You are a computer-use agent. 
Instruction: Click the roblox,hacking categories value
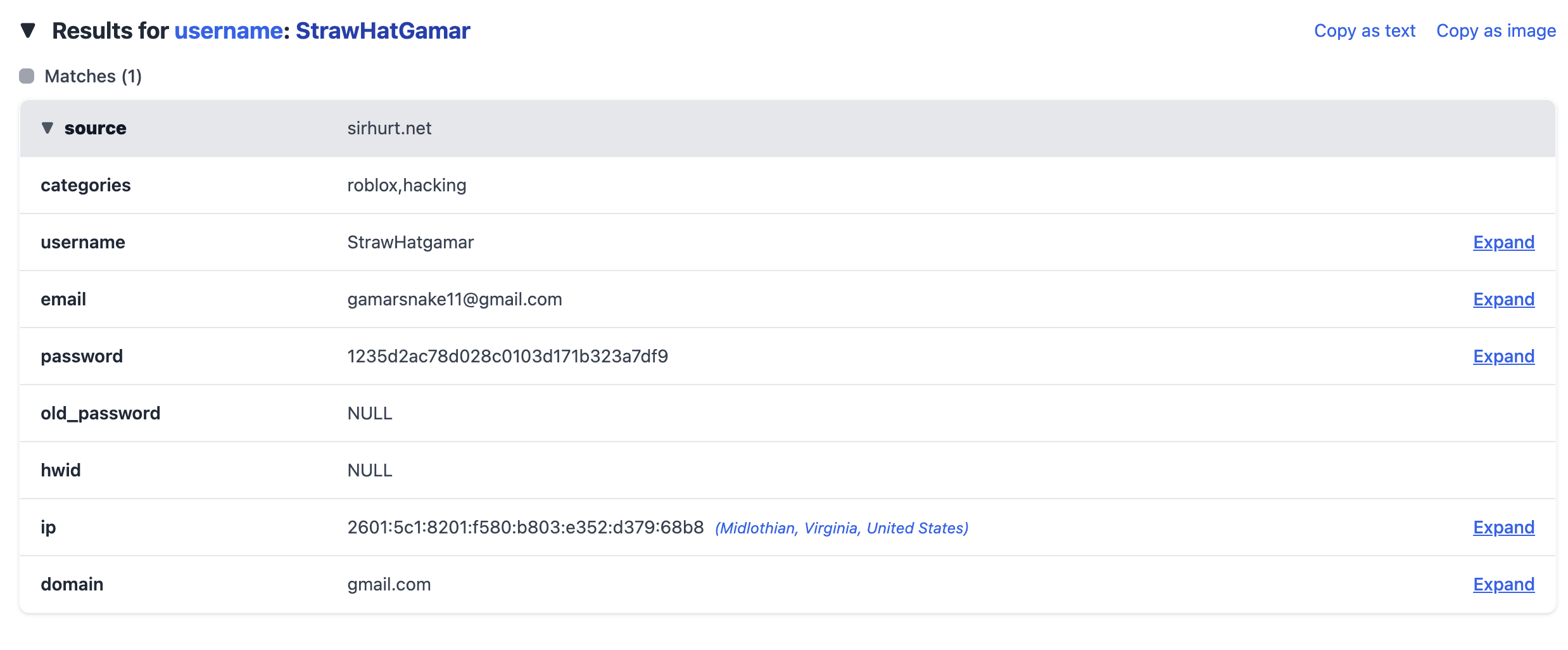click(407, 185)
